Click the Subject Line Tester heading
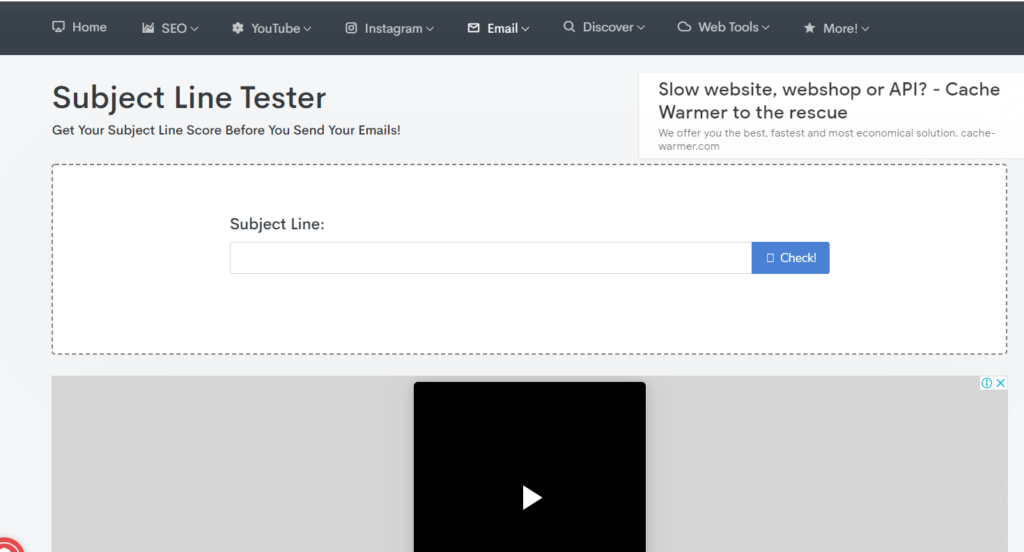 click(x=189, y=98)
